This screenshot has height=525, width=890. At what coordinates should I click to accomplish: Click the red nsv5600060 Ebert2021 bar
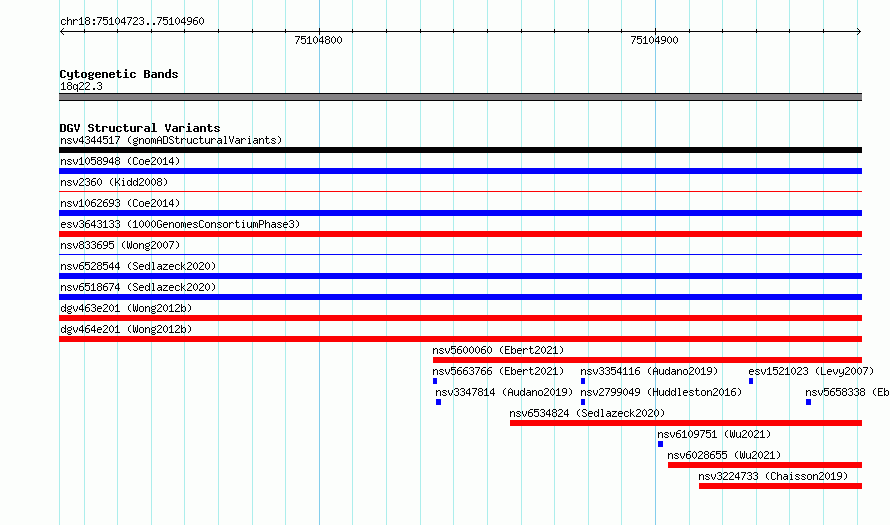point(647,360)
